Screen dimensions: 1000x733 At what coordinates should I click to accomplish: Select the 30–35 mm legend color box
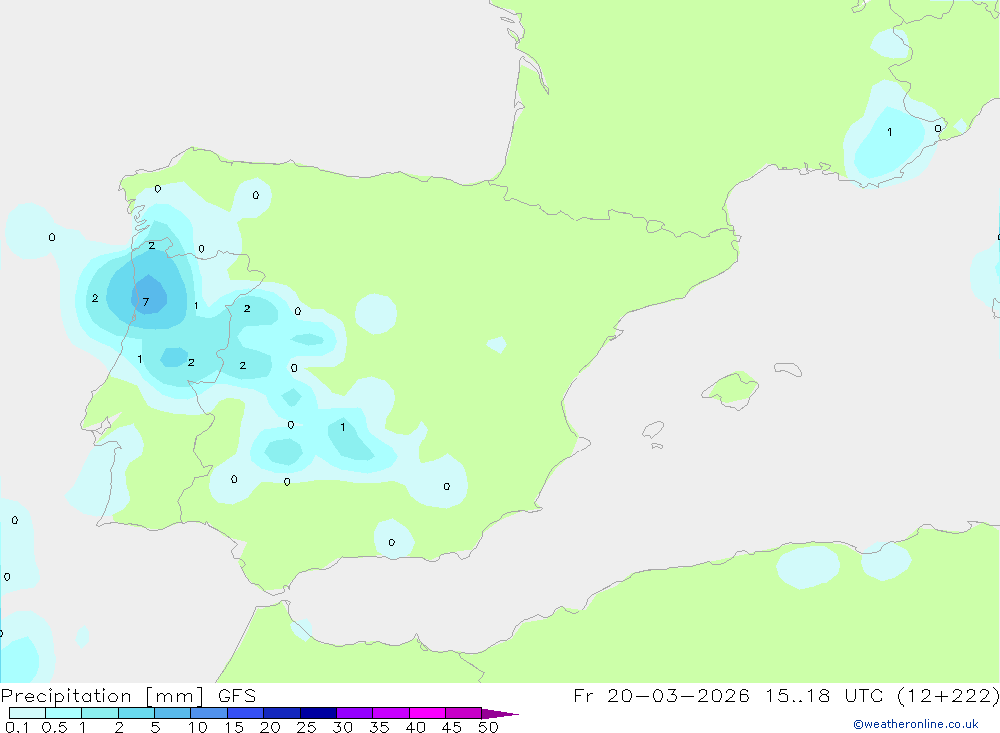(355, 713)
